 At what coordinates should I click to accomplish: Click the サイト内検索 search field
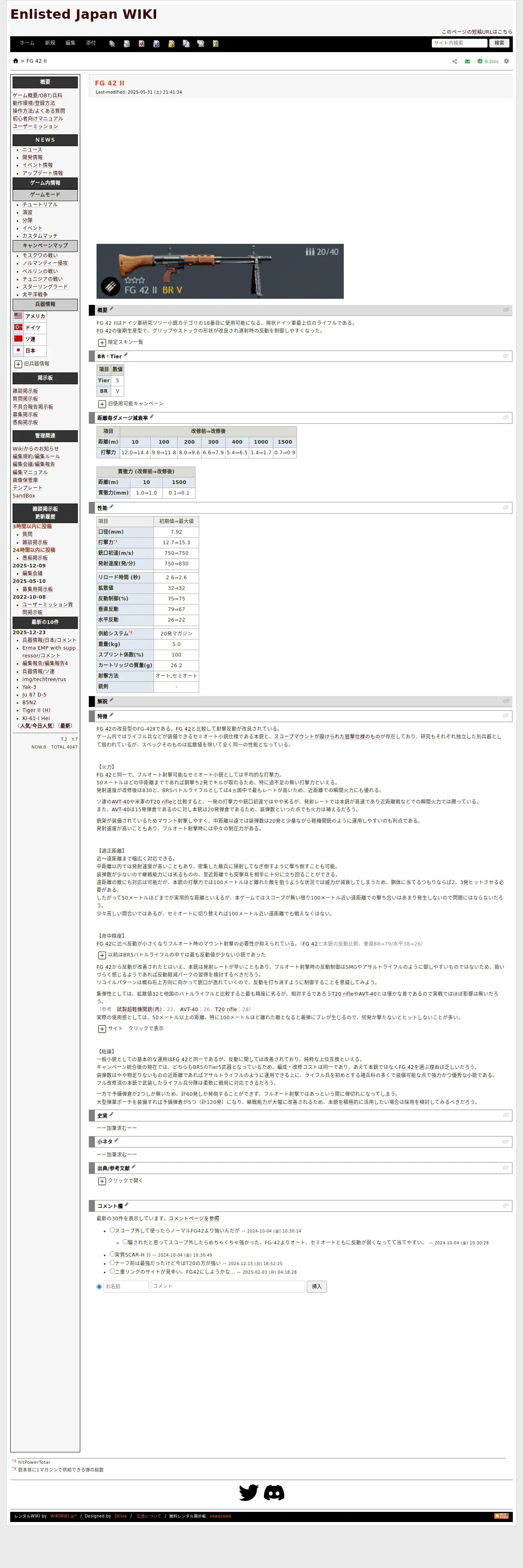pos(460,43)
